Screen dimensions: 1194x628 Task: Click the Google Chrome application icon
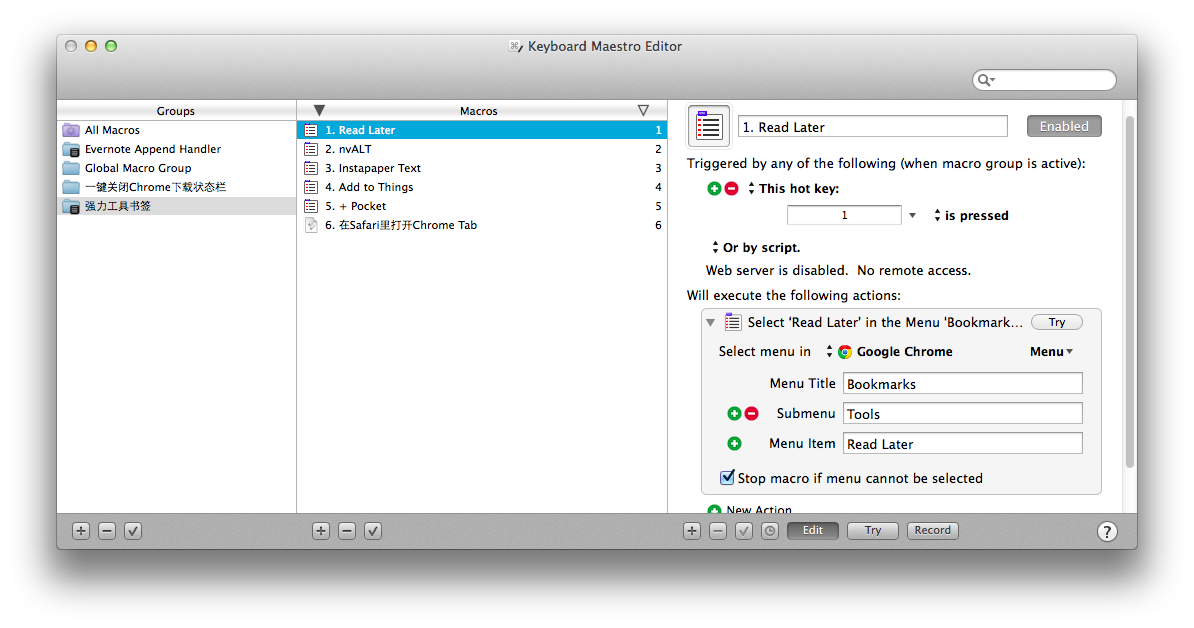[844, 352]
